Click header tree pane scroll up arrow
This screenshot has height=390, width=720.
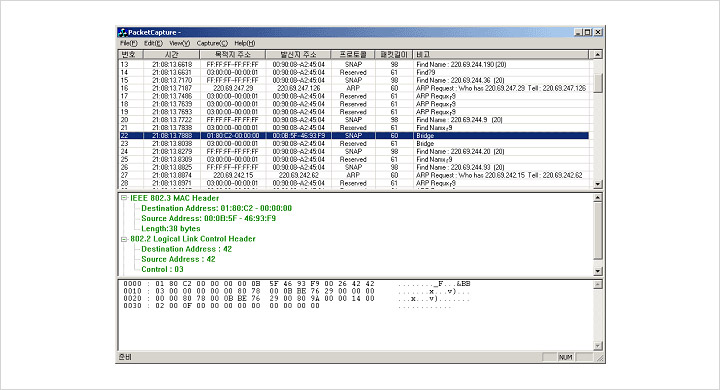pyautogui.click(x=597, y=198)
